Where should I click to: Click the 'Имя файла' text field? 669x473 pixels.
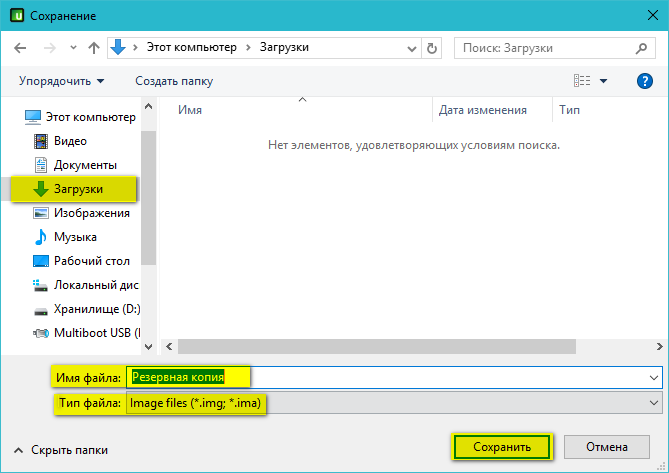click(x=394, y=377)
